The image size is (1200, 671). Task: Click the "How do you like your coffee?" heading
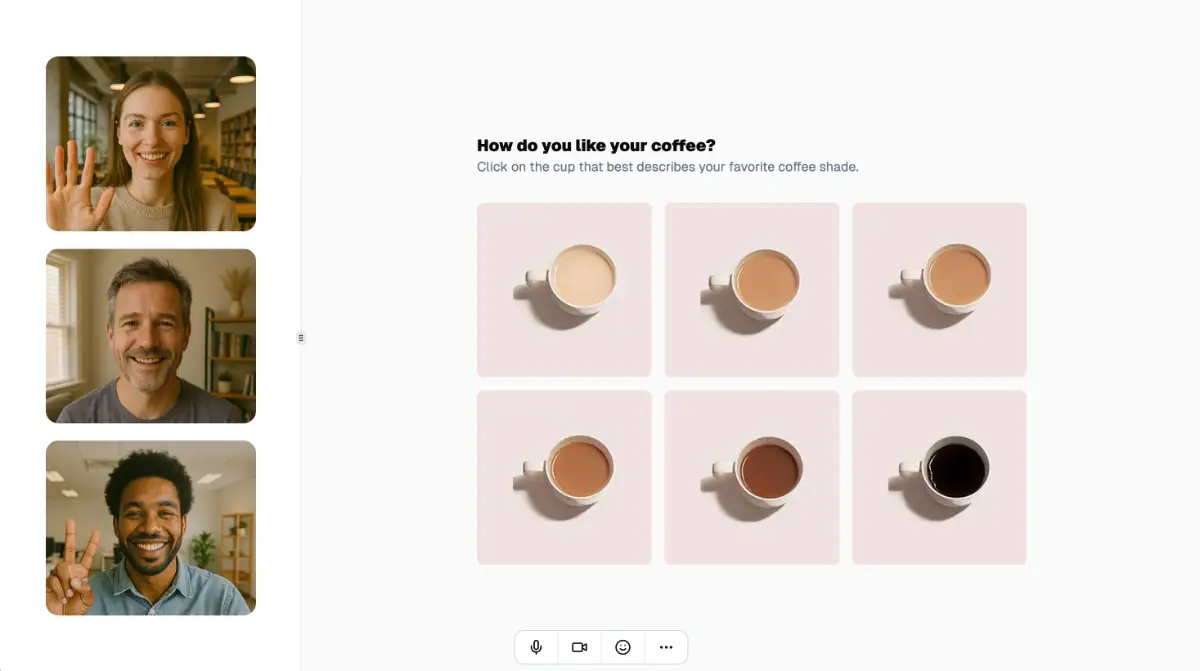(x=596, y=146)
